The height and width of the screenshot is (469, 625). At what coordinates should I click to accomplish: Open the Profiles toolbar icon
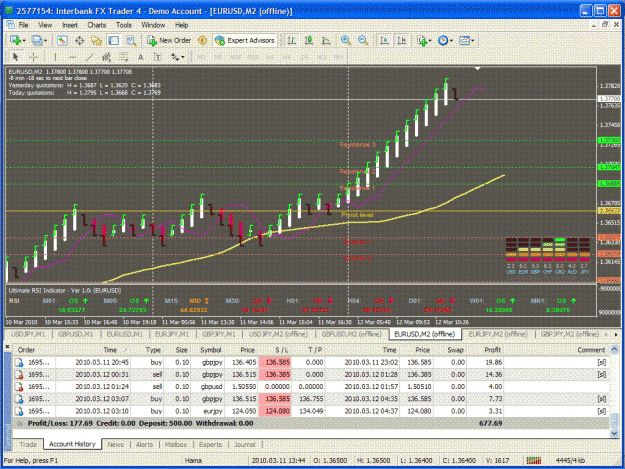[37, 40]
